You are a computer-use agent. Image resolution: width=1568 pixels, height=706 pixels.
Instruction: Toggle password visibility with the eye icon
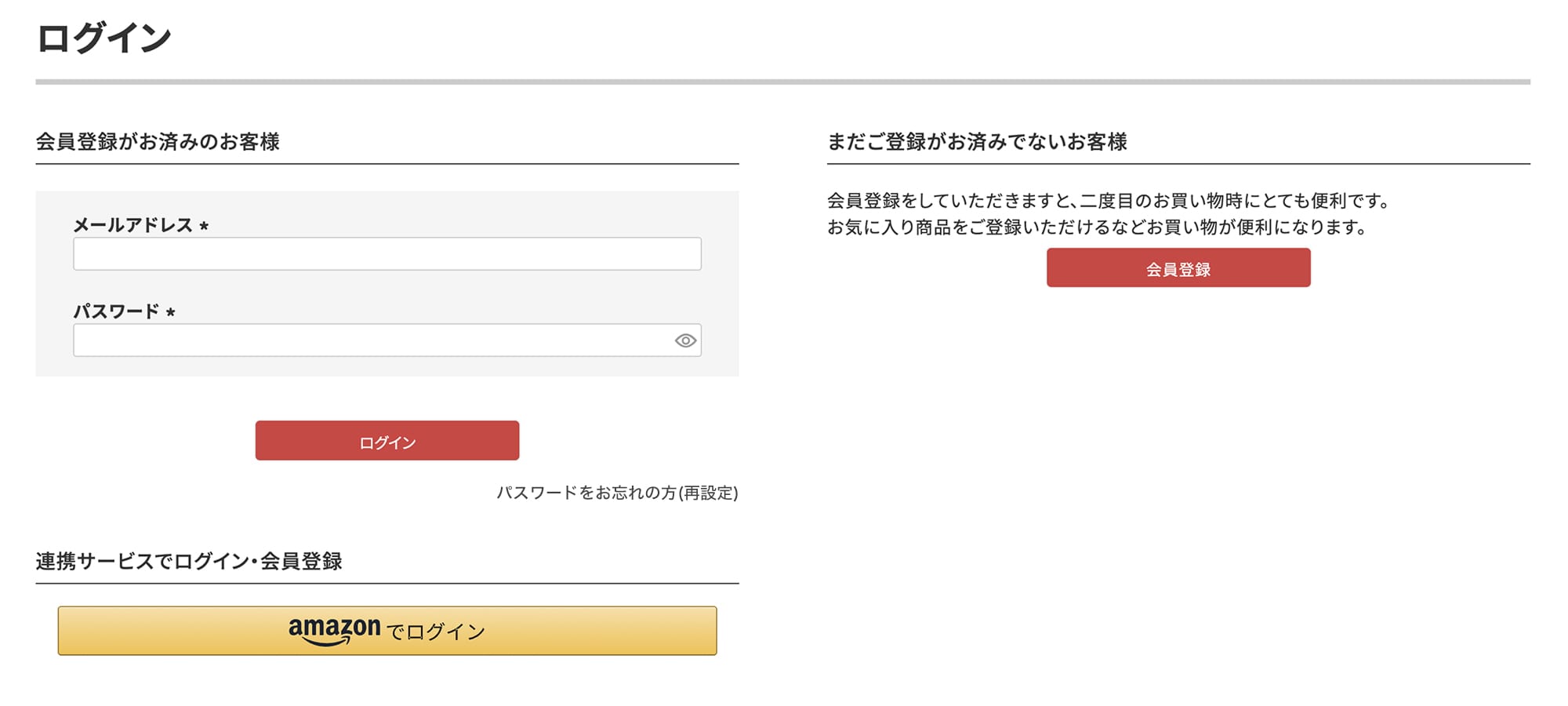[685, 340]
